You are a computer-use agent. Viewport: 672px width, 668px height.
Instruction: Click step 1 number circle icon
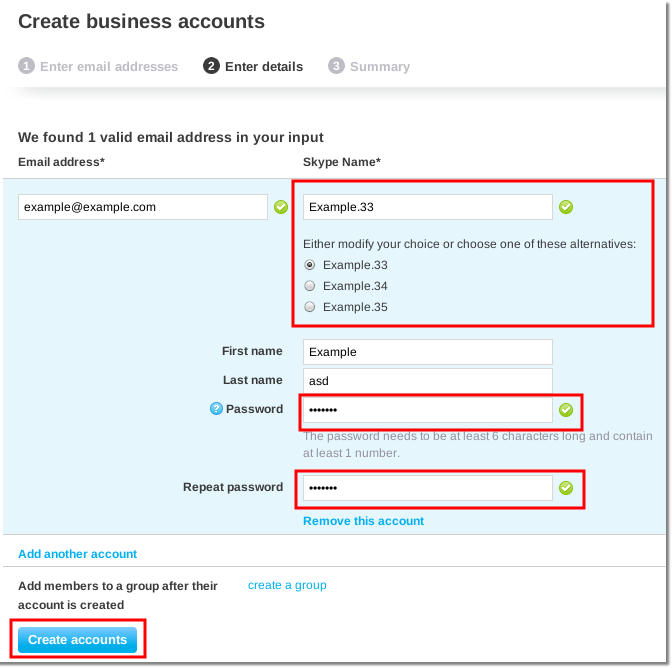coord(26,66)
